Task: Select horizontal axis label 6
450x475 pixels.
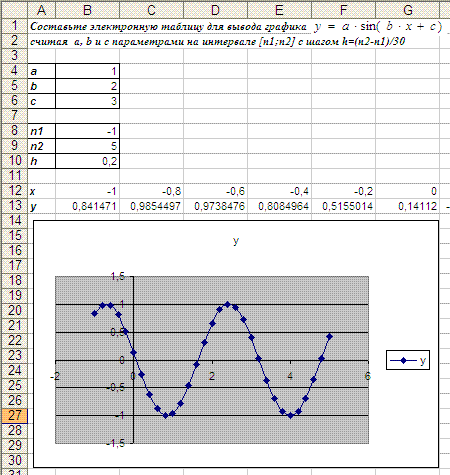Action: click(367, 376)
